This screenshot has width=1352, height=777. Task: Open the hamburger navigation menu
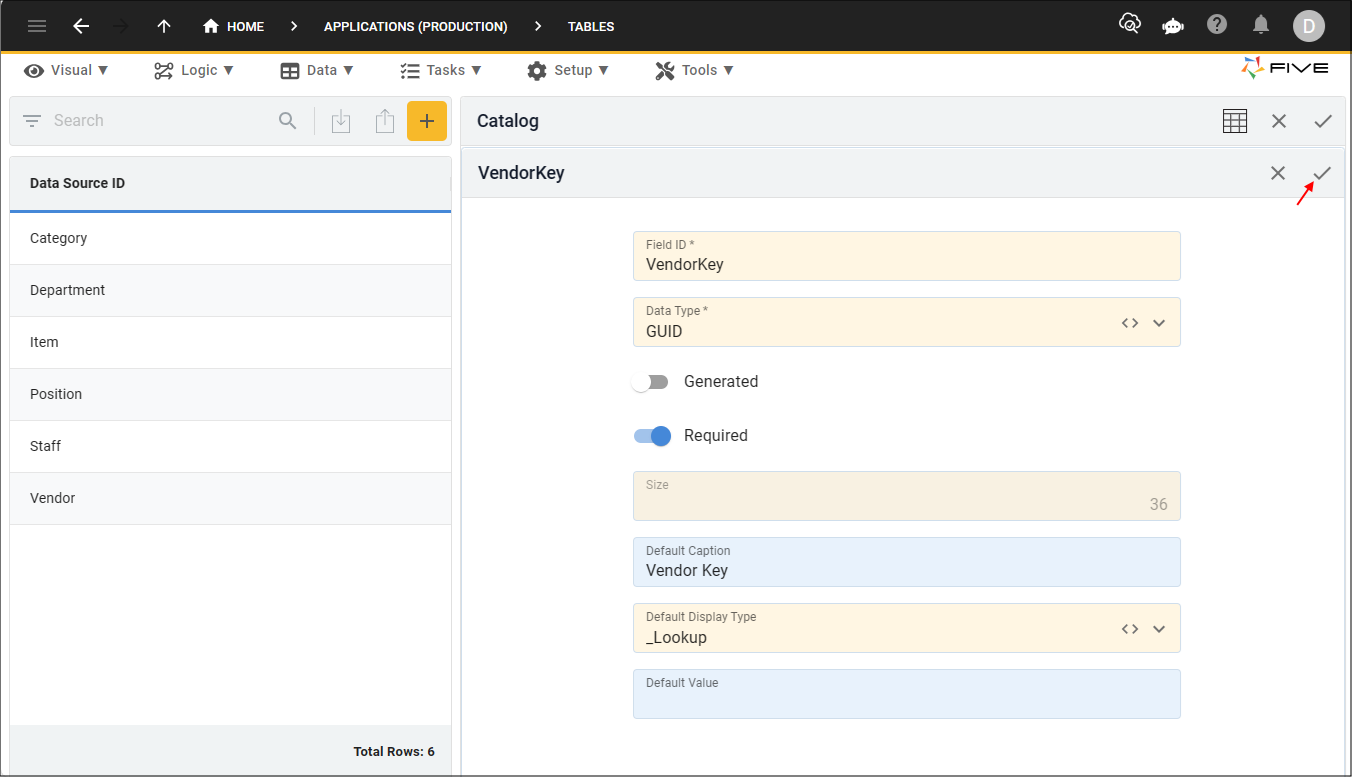click(x=37, y=27)
